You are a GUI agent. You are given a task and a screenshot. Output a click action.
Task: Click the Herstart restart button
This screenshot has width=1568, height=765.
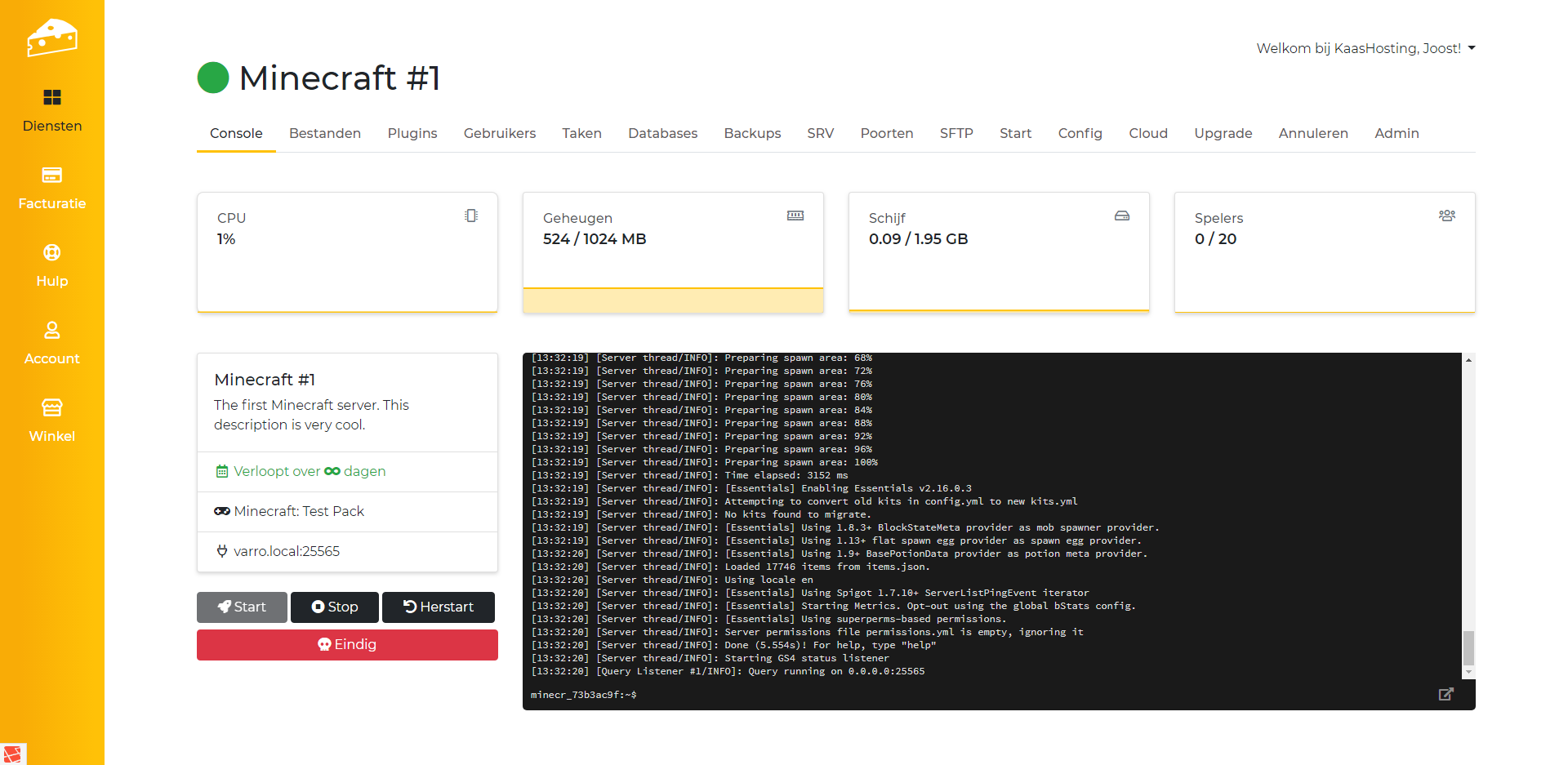(x=439, y=607)
